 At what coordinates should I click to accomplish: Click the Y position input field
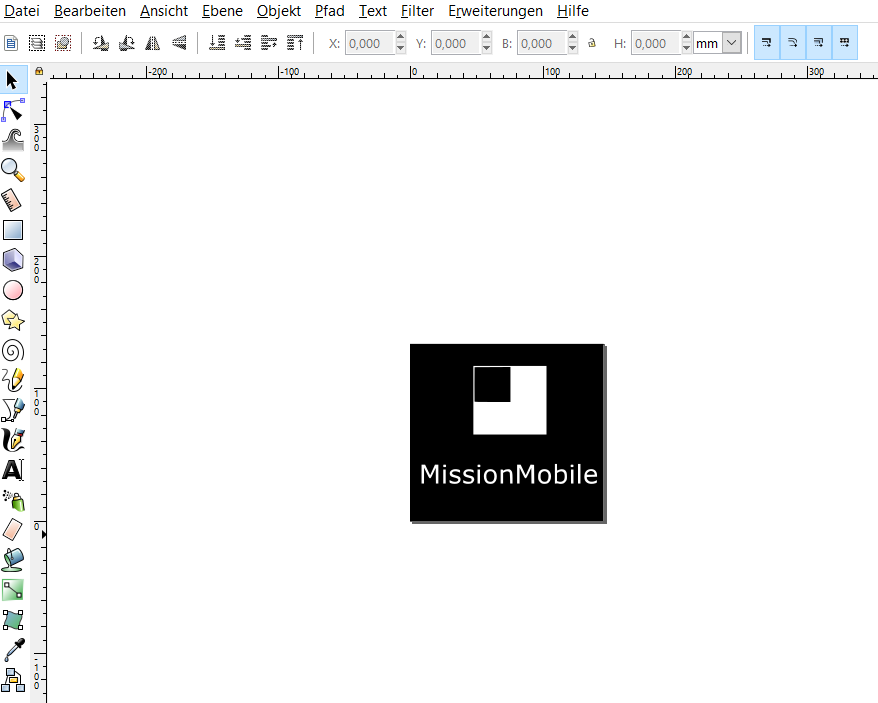456,43
